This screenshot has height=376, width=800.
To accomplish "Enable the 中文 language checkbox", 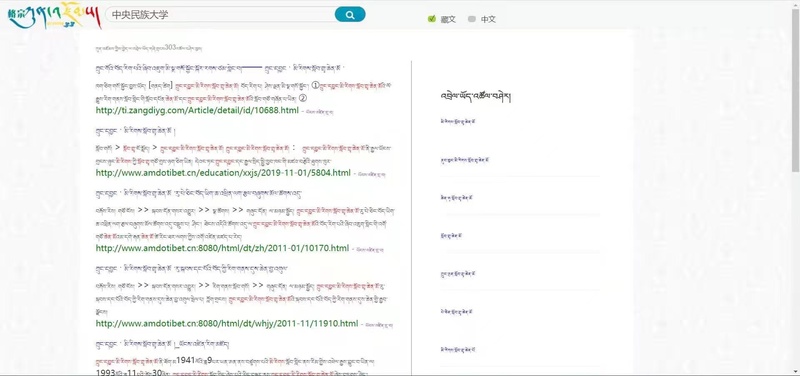I will [x=471, y=19].
